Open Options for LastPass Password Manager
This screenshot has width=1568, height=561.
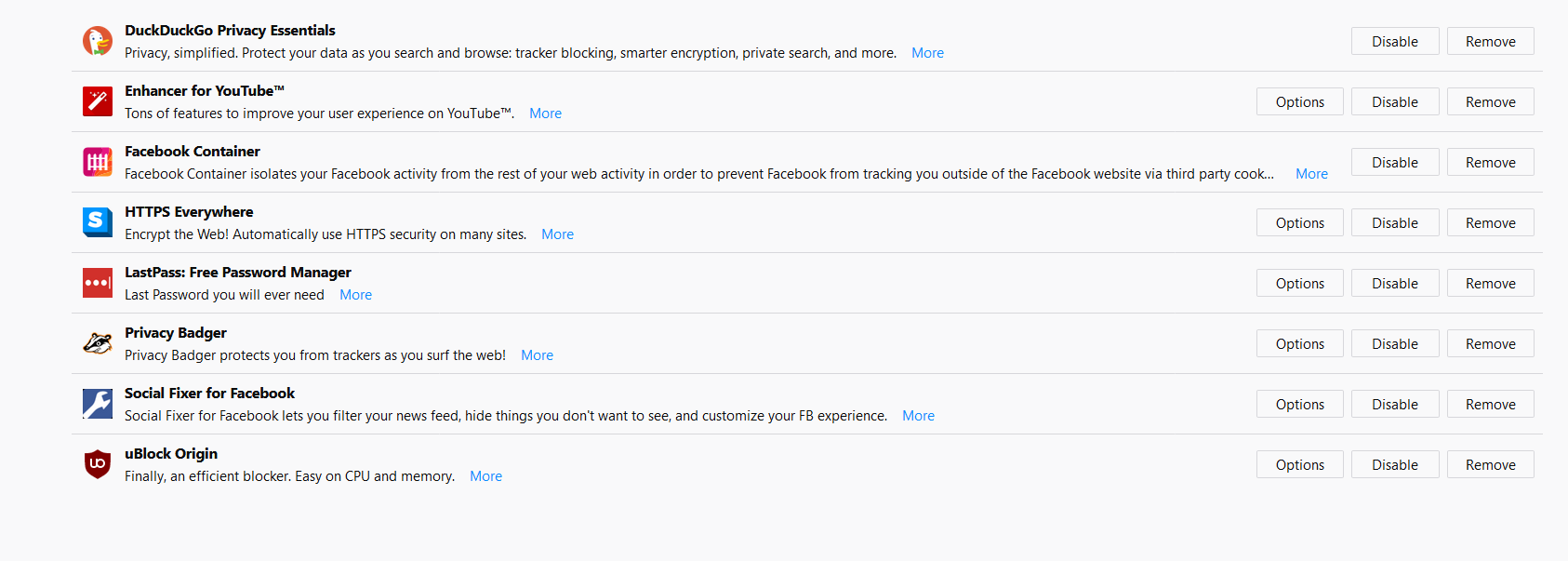click(1299, 284)
